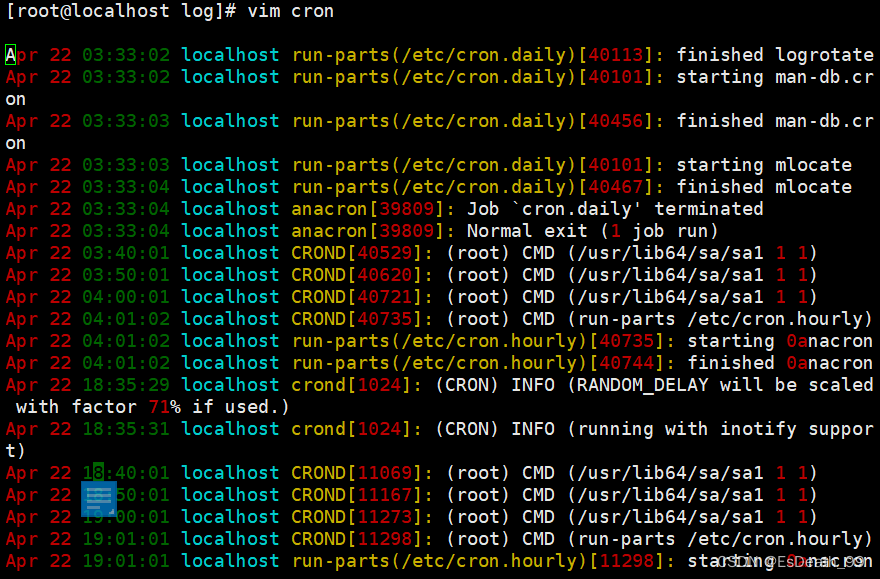Click 'finished 0anacron' message text
The width and height of the screenshot is (880, 579).
pyautogui.click(x=780, y=363)
